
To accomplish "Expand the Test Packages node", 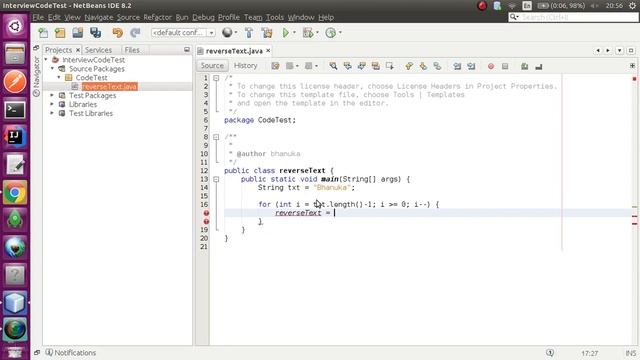I will coord(52,95).
